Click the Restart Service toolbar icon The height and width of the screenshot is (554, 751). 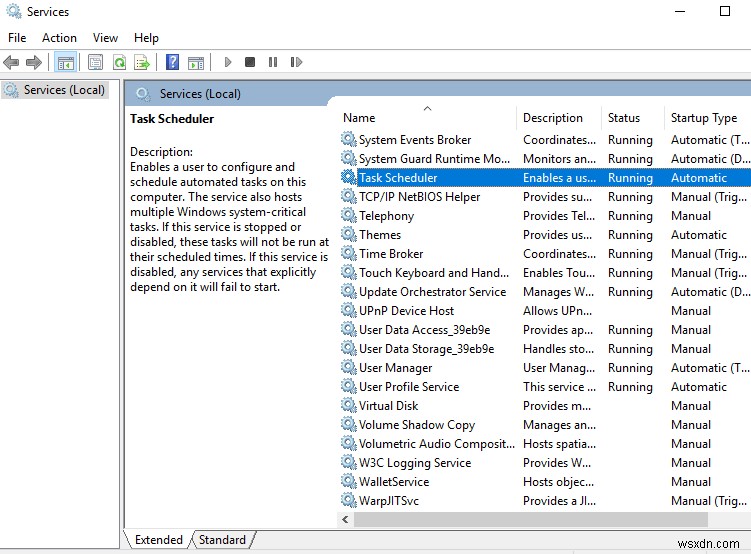(295, 62)
